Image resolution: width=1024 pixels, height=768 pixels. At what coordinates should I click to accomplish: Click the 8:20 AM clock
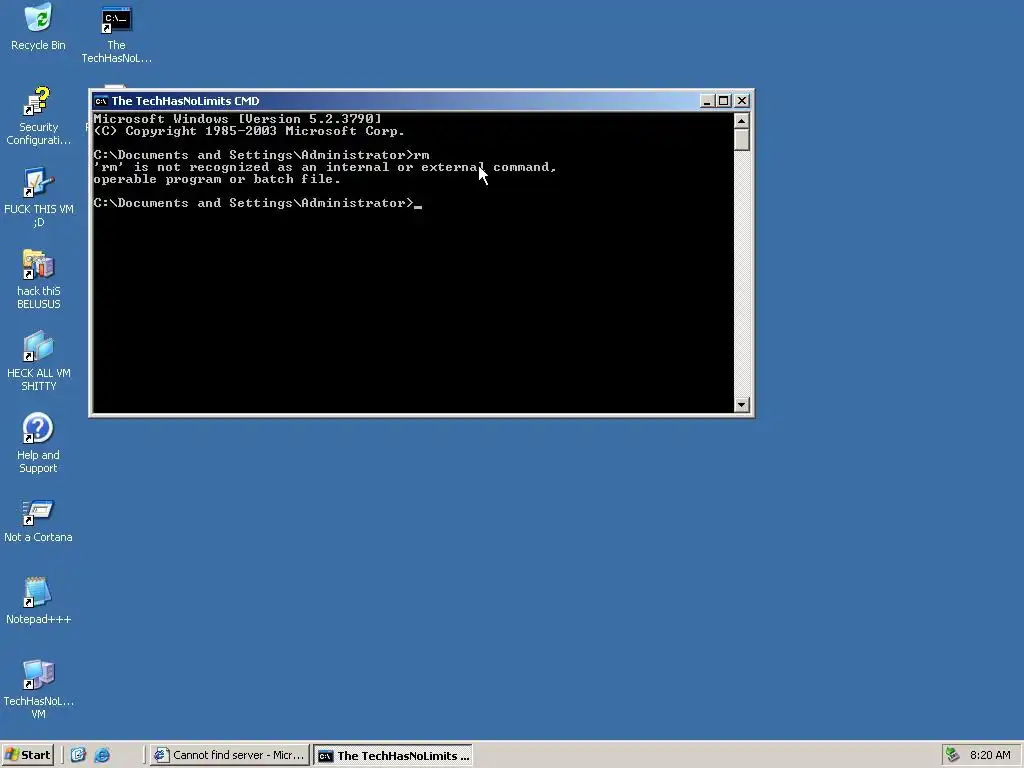990,755
